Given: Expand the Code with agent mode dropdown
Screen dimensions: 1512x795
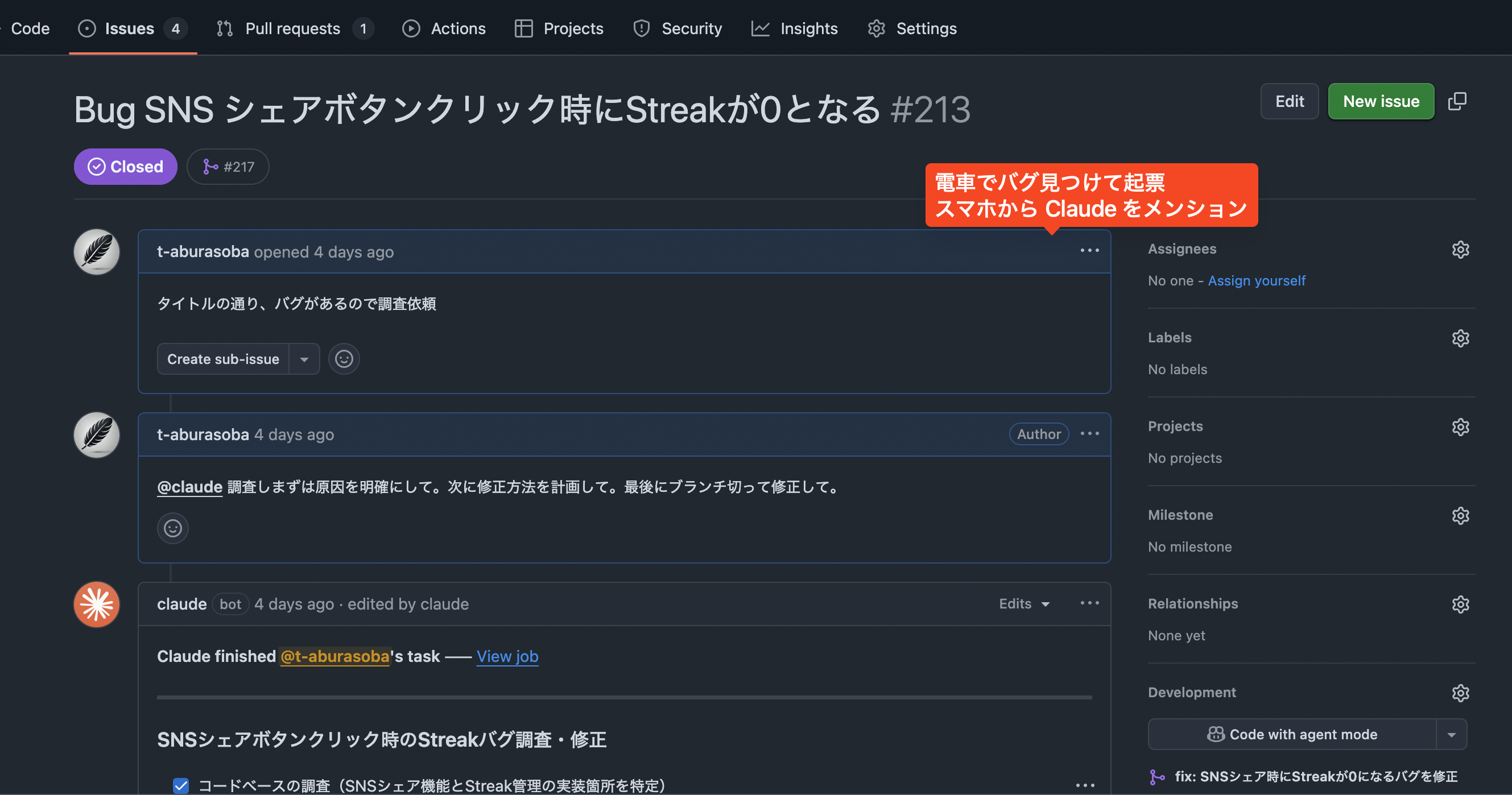Looking at the screenshot, I should pos(1452,734).
